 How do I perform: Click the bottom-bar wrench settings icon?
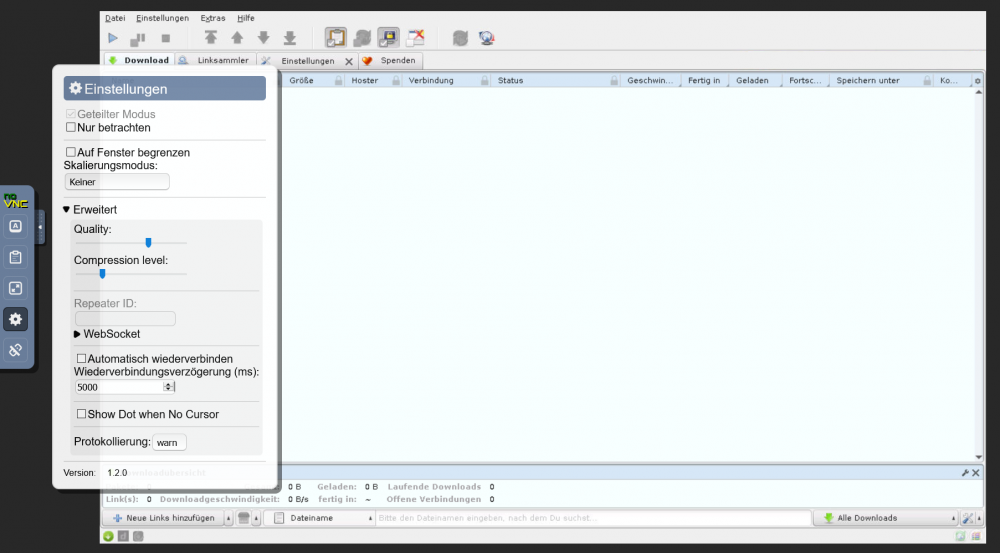[x=967, y=518]
